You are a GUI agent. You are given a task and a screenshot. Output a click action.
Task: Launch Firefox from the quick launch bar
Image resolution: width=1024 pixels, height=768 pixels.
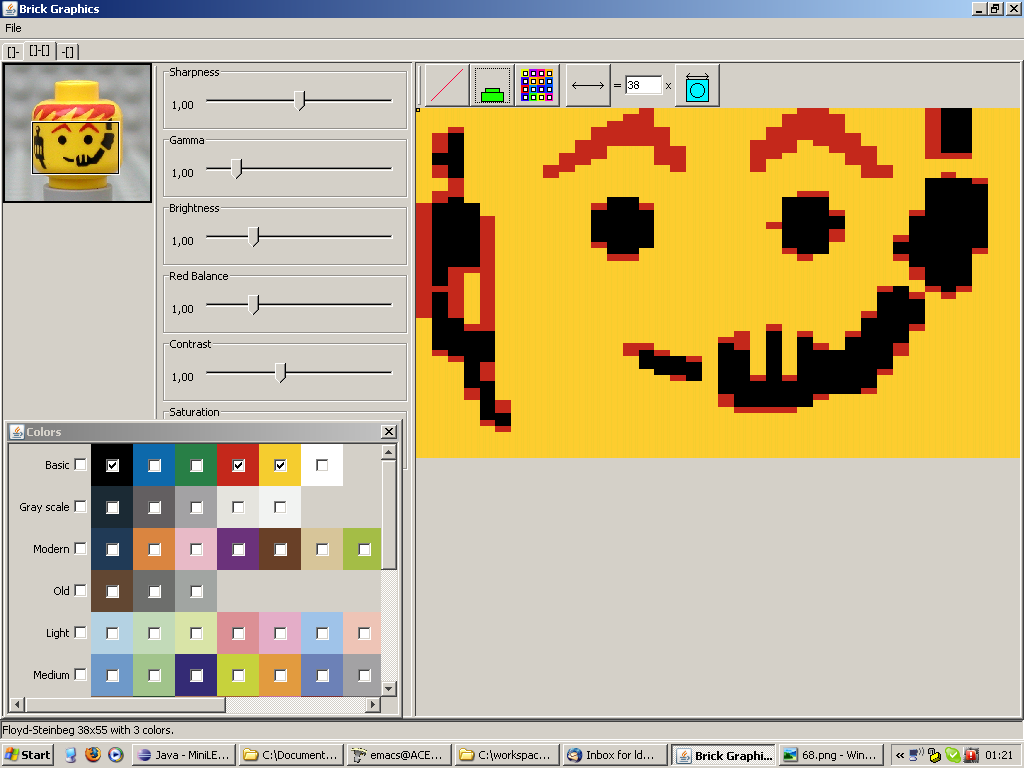(x=93, y=755)
